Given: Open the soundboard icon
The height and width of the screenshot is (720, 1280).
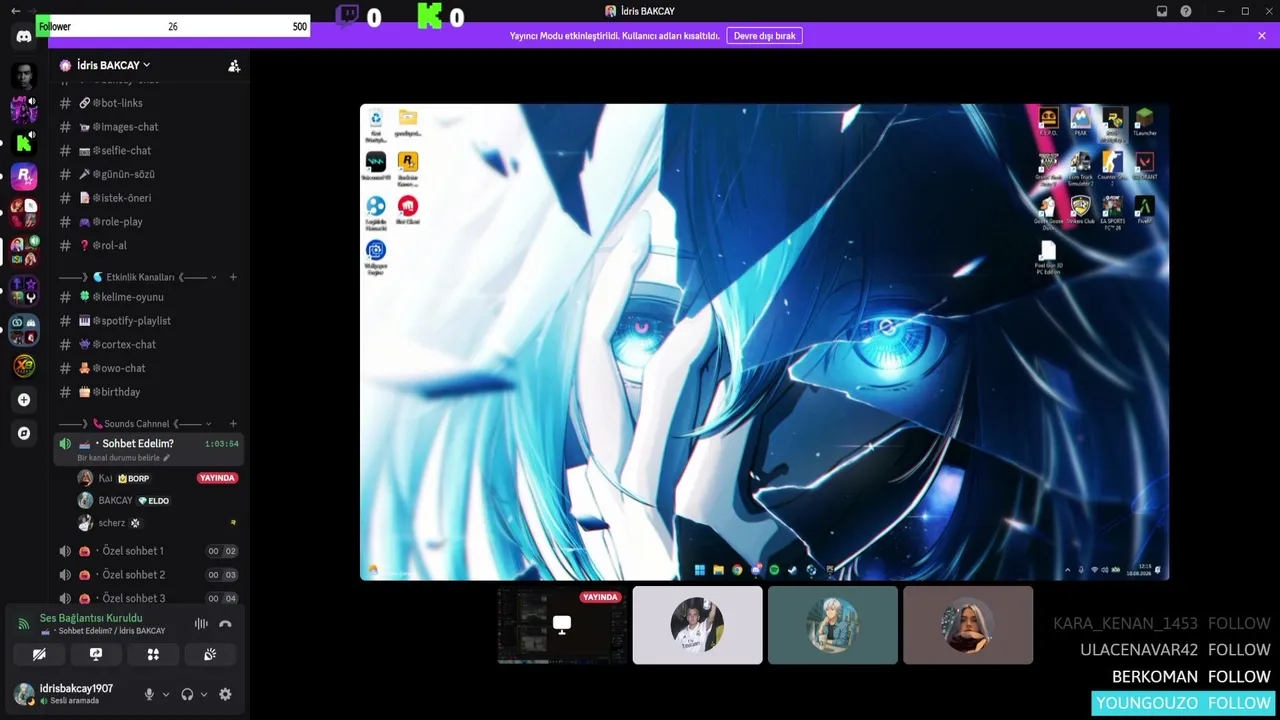Looking at the screenshot, I should point(210,654).
